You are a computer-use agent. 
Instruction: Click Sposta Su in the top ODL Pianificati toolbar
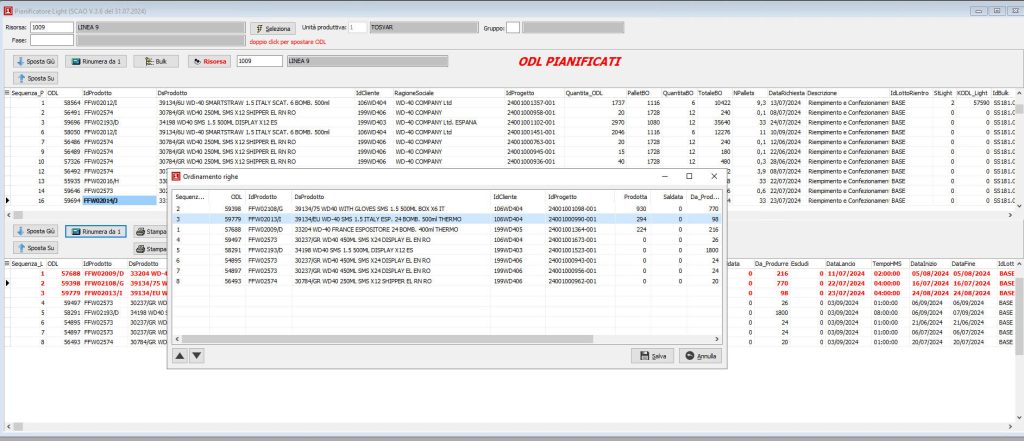tap(35, 78)
